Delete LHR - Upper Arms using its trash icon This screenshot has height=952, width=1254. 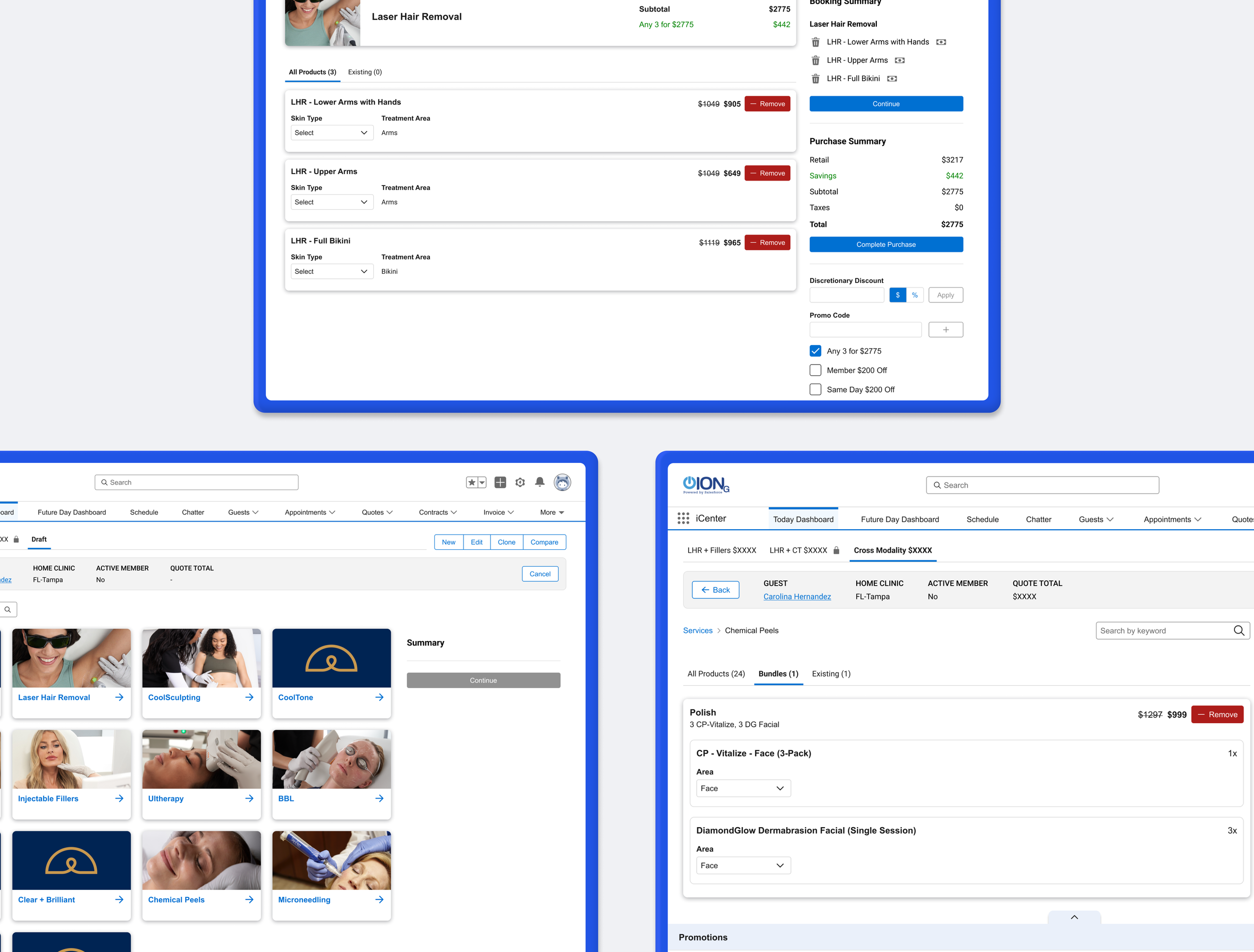(x=816, y=60)
